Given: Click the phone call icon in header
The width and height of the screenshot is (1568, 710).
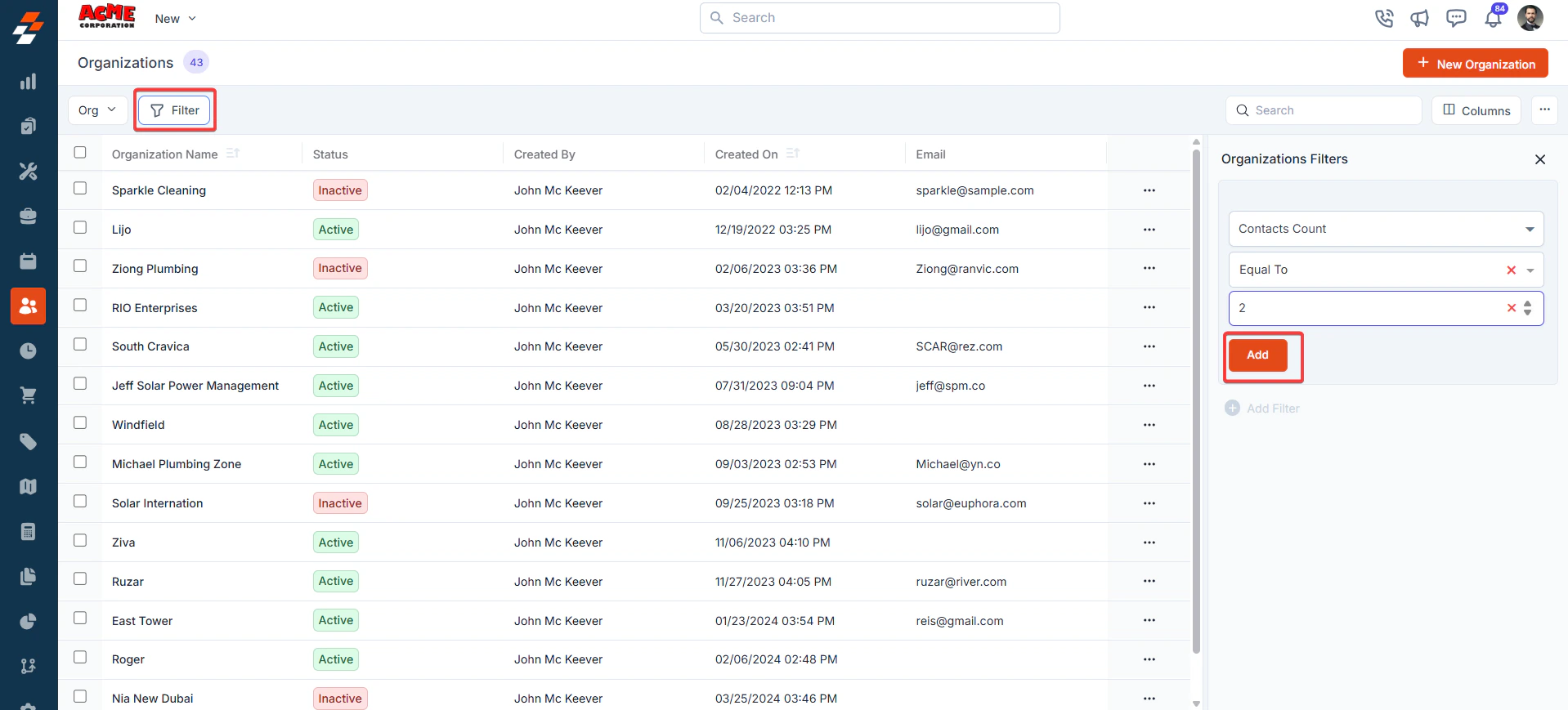Looking at the screenshot, I should (1384, 18).
